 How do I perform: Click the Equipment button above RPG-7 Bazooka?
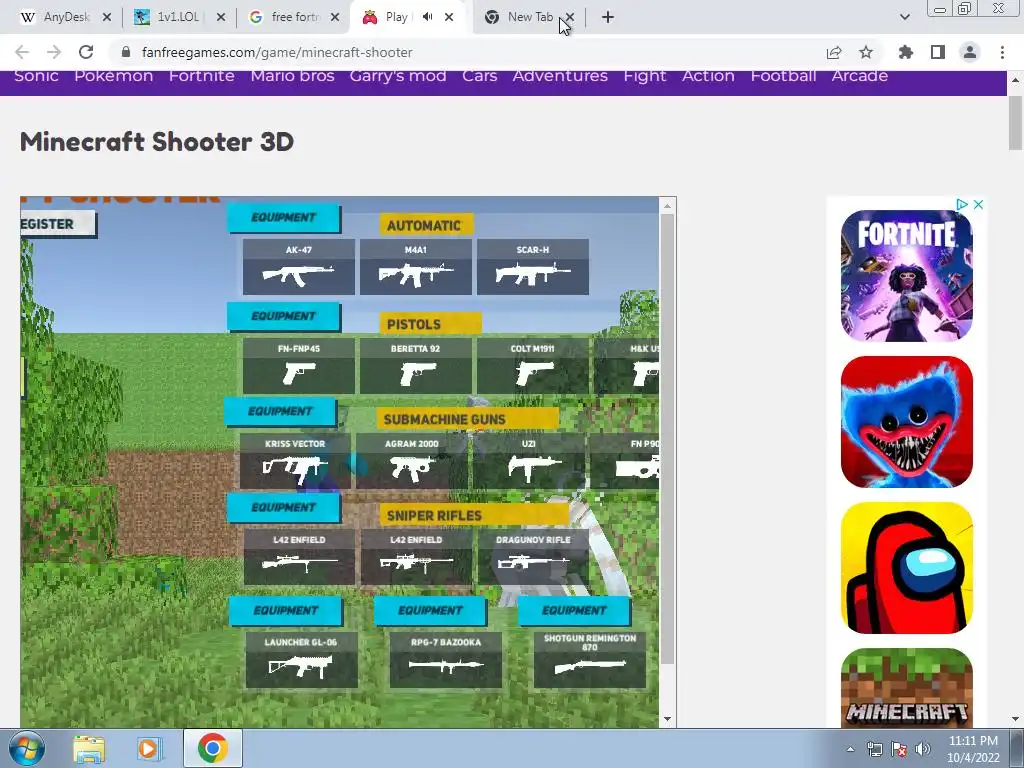point(430,611)
